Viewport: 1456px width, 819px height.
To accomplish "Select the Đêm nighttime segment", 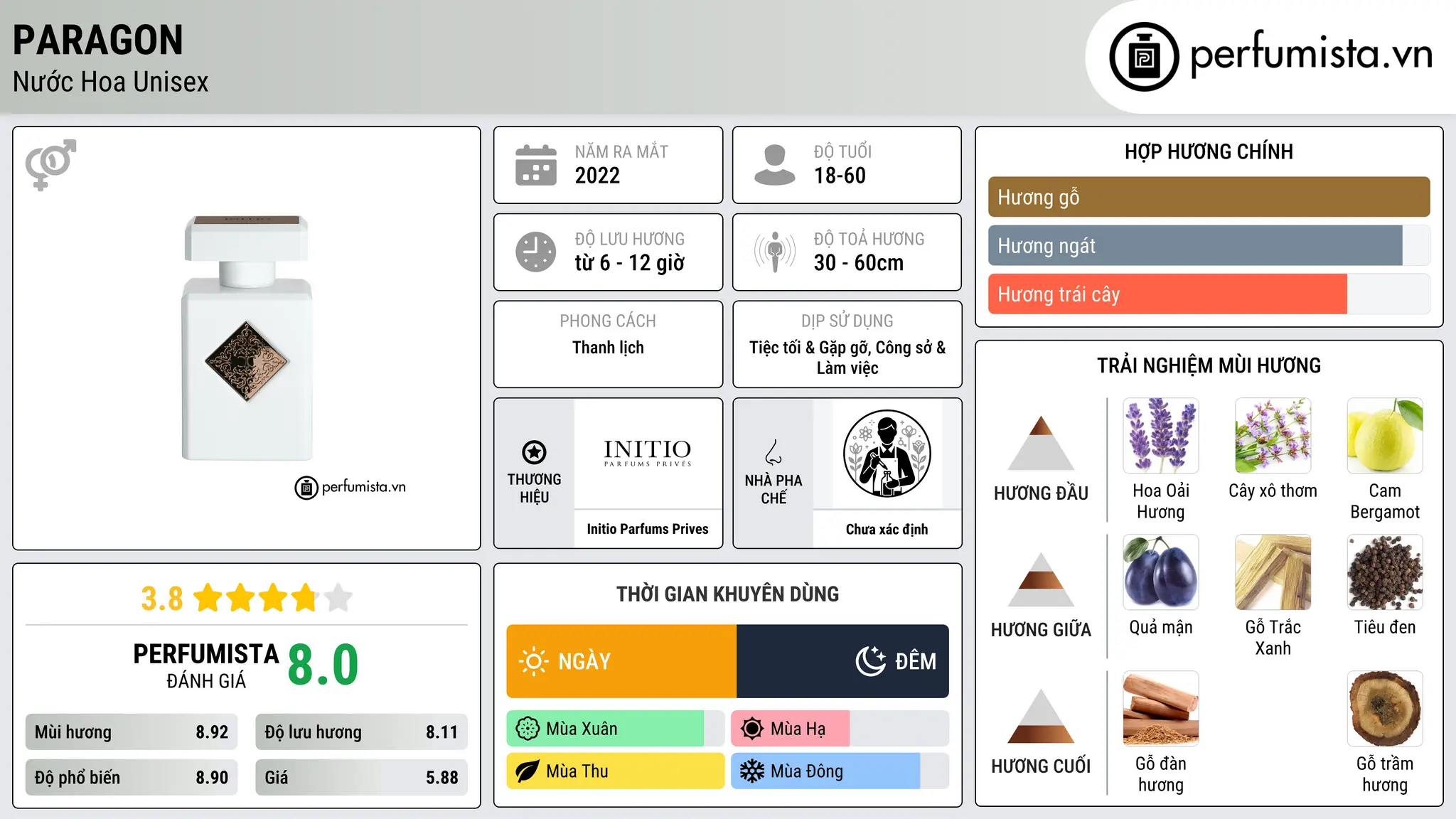I will pyautogui.click(x=842, y=661).
